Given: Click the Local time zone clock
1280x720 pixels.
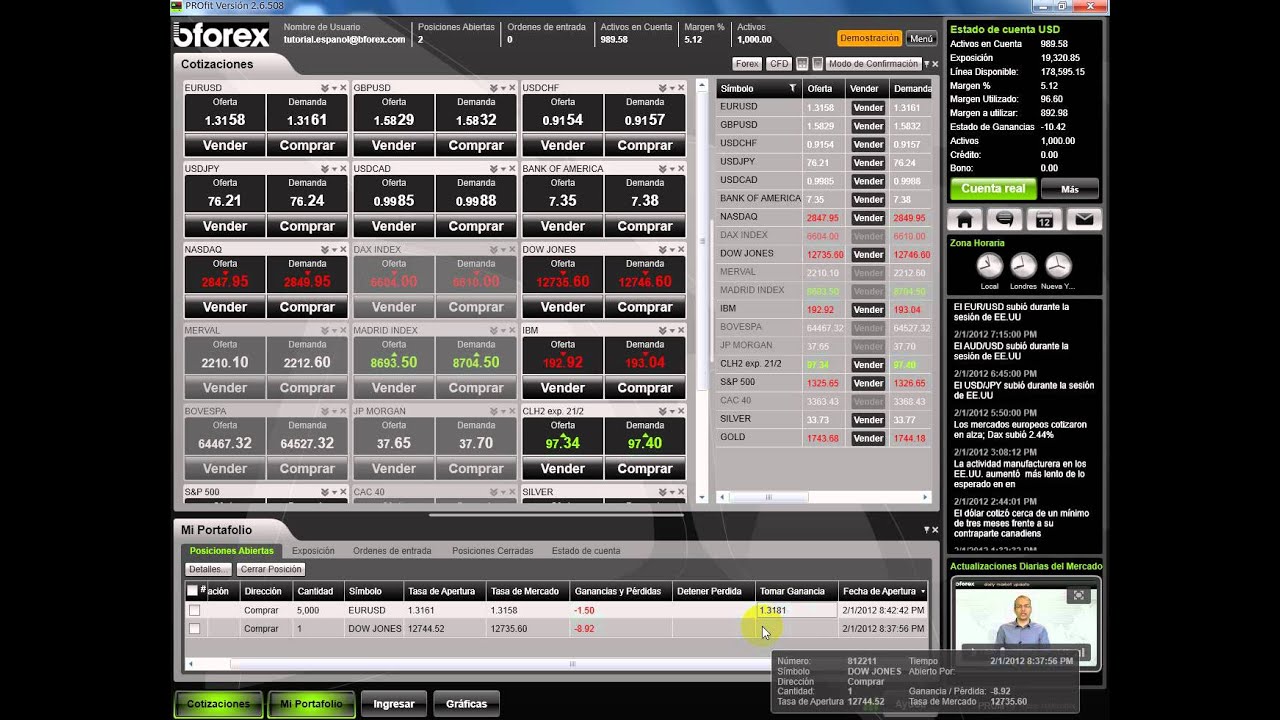Looking at the screenshot, I should (x=989, y=266).
